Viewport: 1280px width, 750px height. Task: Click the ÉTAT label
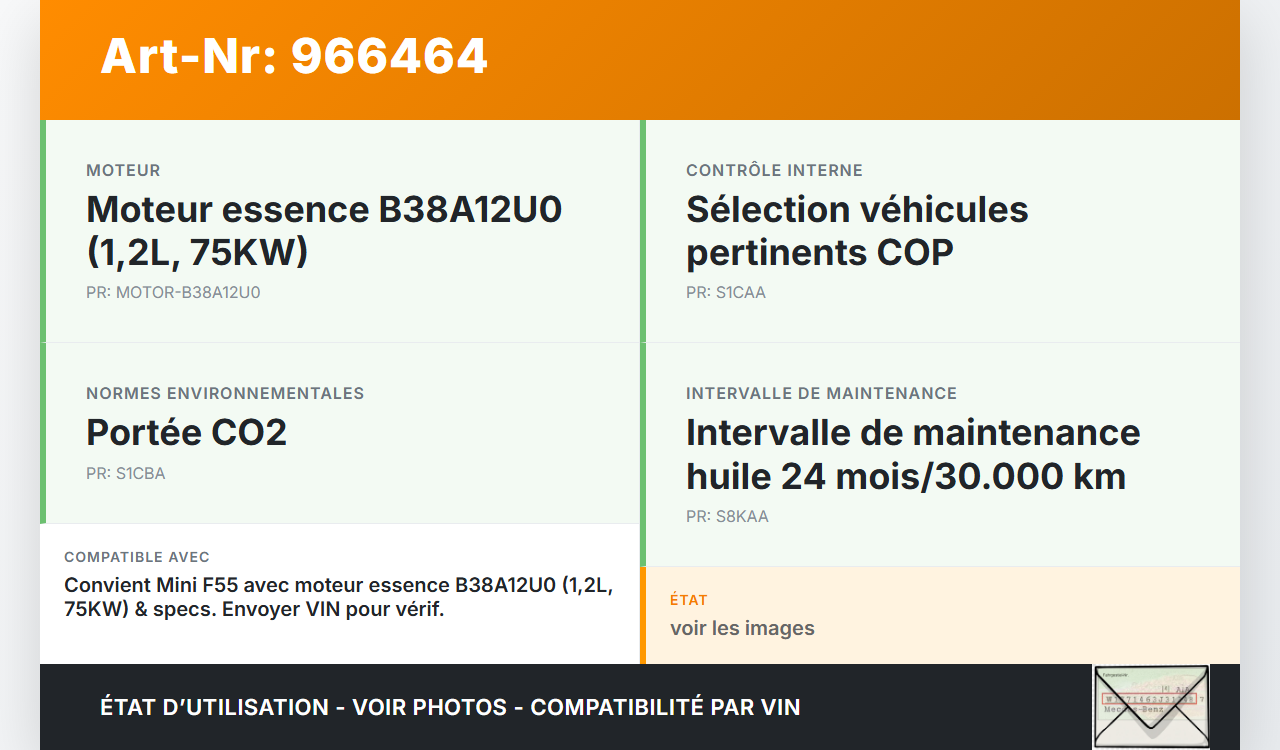[689, 600]
